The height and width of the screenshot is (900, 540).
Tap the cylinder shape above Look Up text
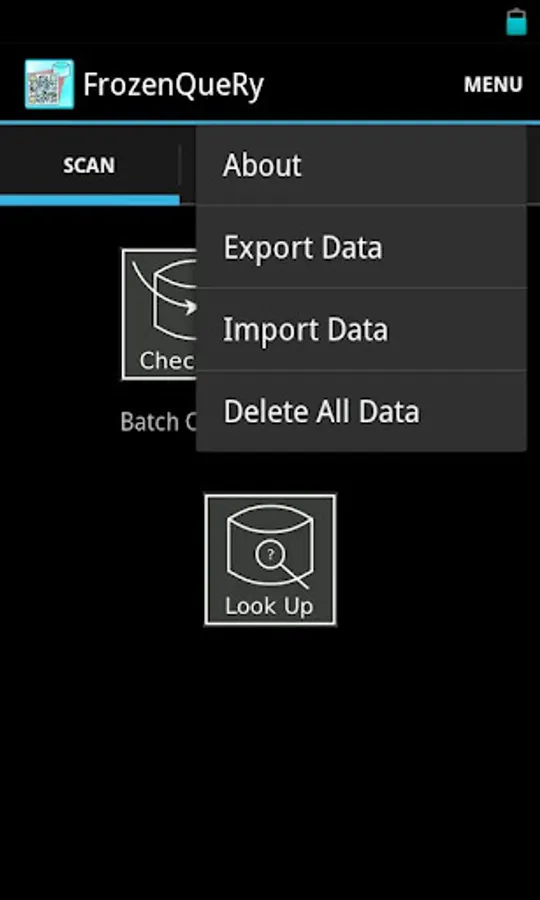(270, 546)
